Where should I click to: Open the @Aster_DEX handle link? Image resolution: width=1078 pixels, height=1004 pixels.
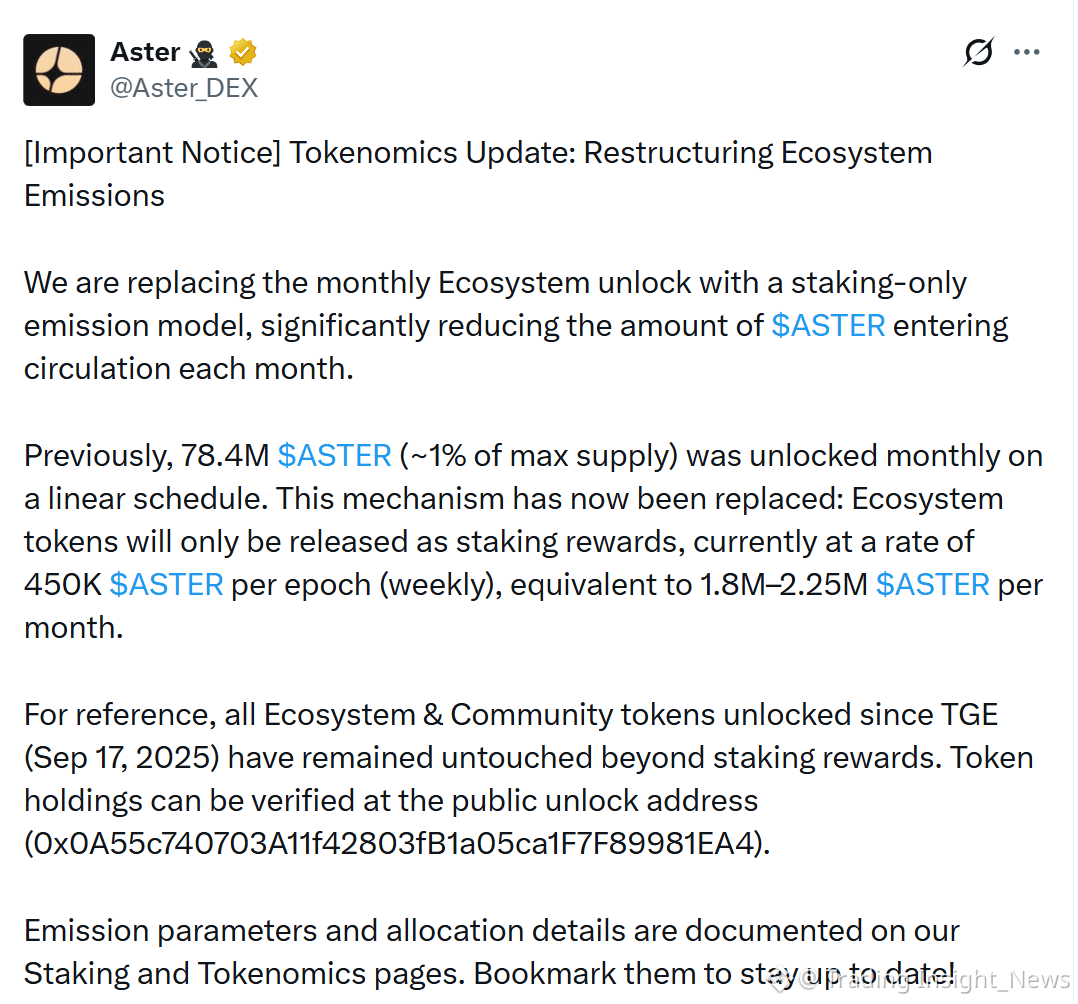tap(184, 88)
